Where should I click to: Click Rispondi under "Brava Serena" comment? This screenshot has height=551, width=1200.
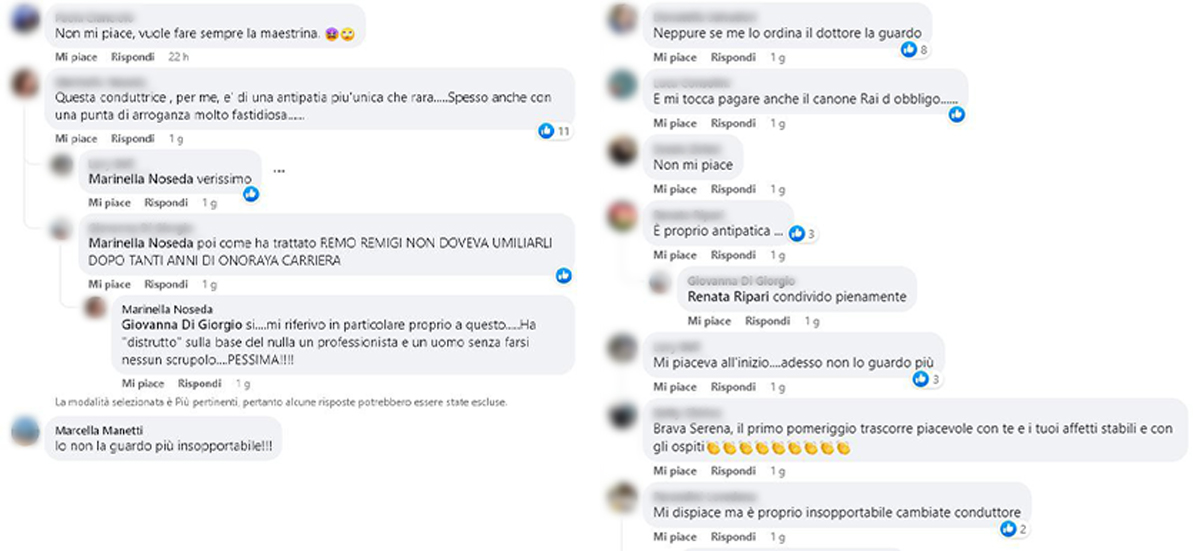click(x=734, y=470)
